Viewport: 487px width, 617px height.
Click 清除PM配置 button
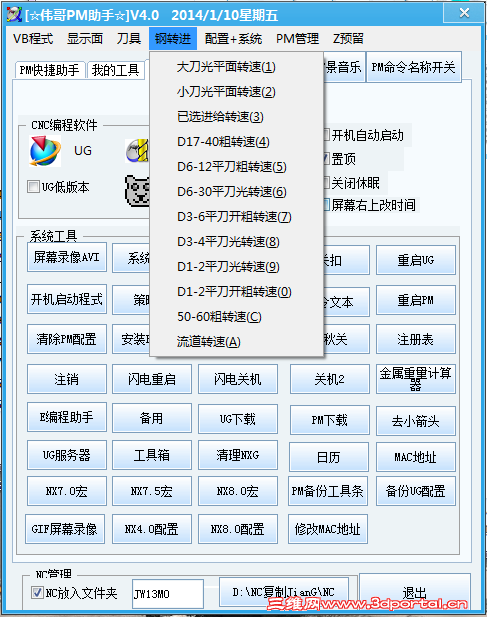pyautogui.click(x=67, y=339)
